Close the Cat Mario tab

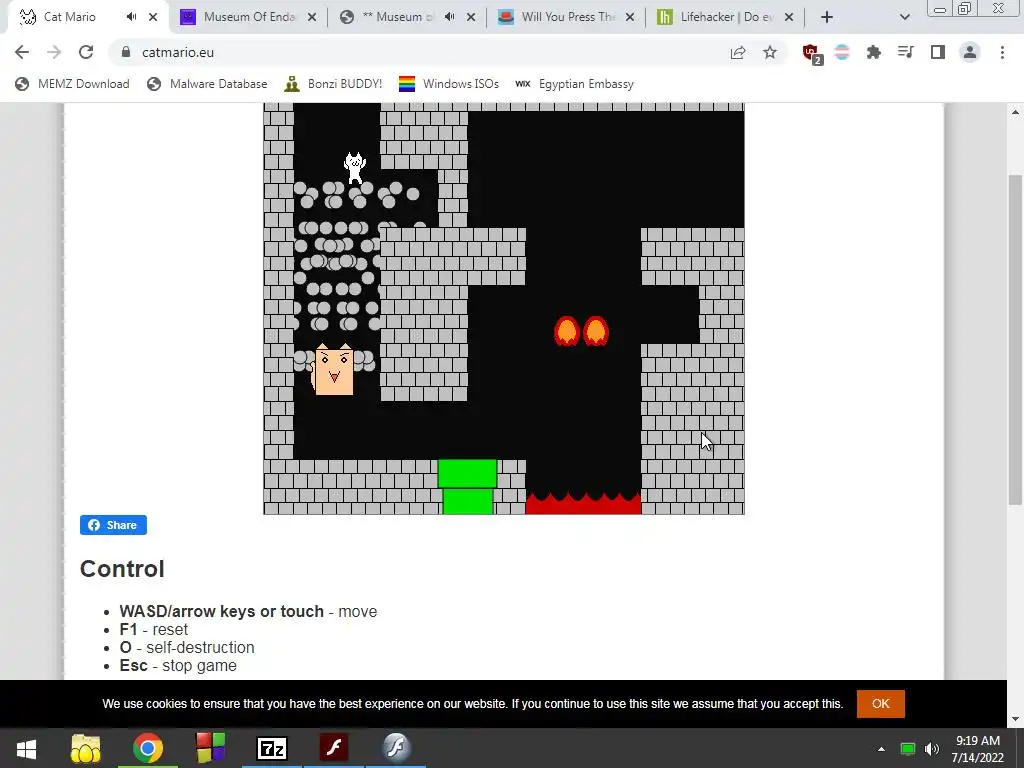153,17
